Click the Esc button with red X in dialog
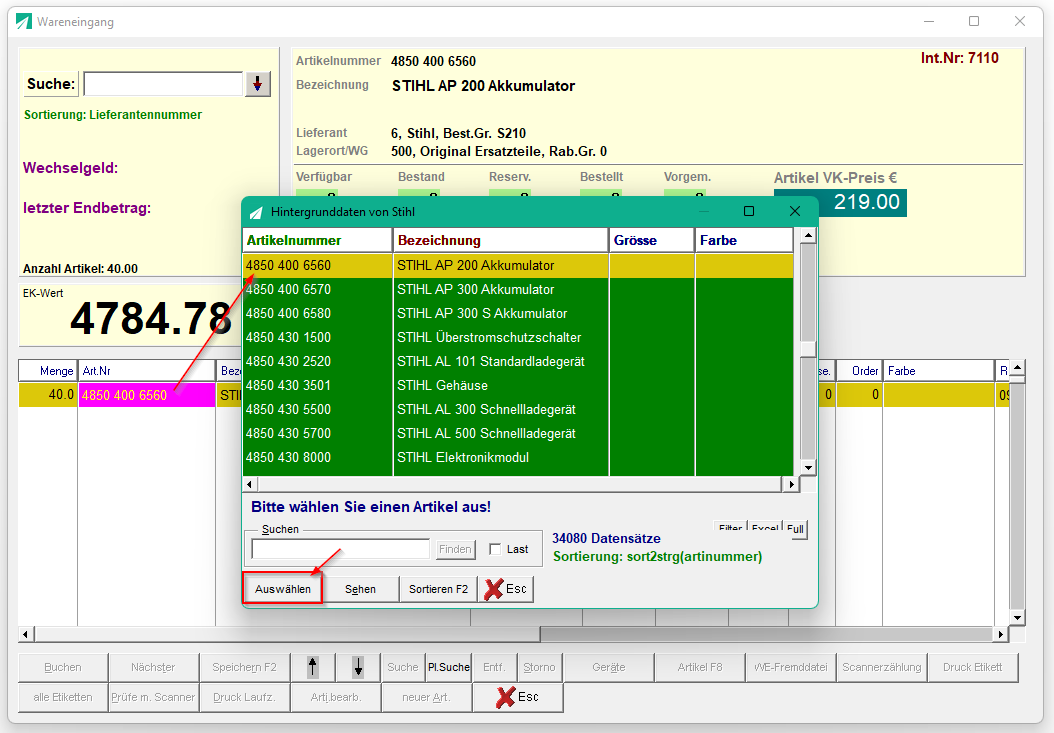This screenshot has width=1054, height=733. [x=505, y=589]
